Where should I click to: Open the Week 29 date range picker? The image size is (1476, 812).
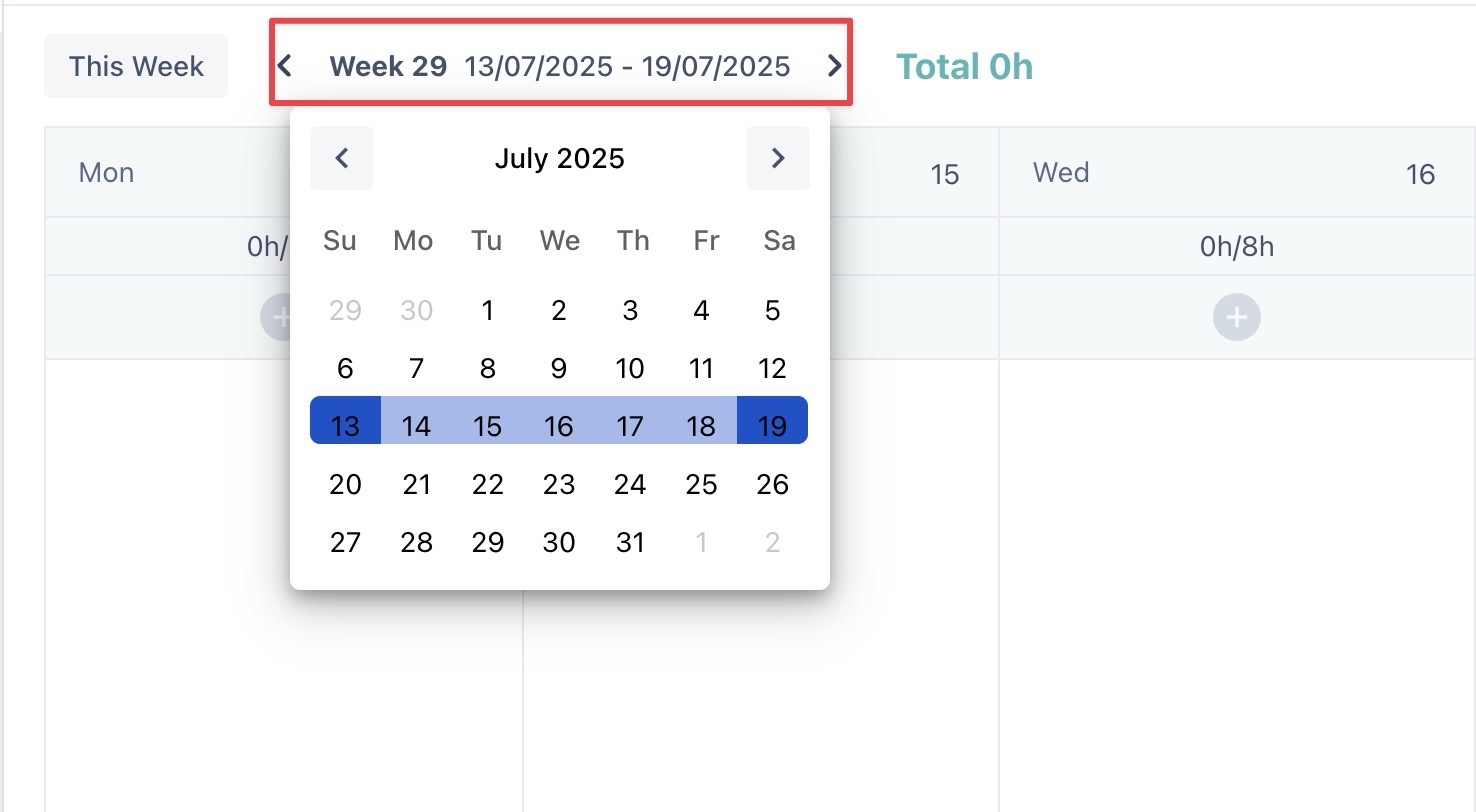pos(559,66)
